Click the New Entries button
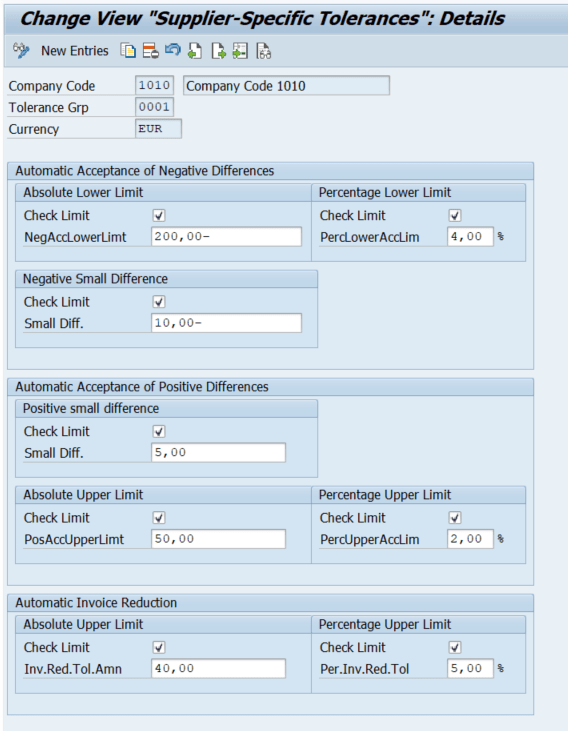This screenshot has height=731, width=568. [75, 51]
